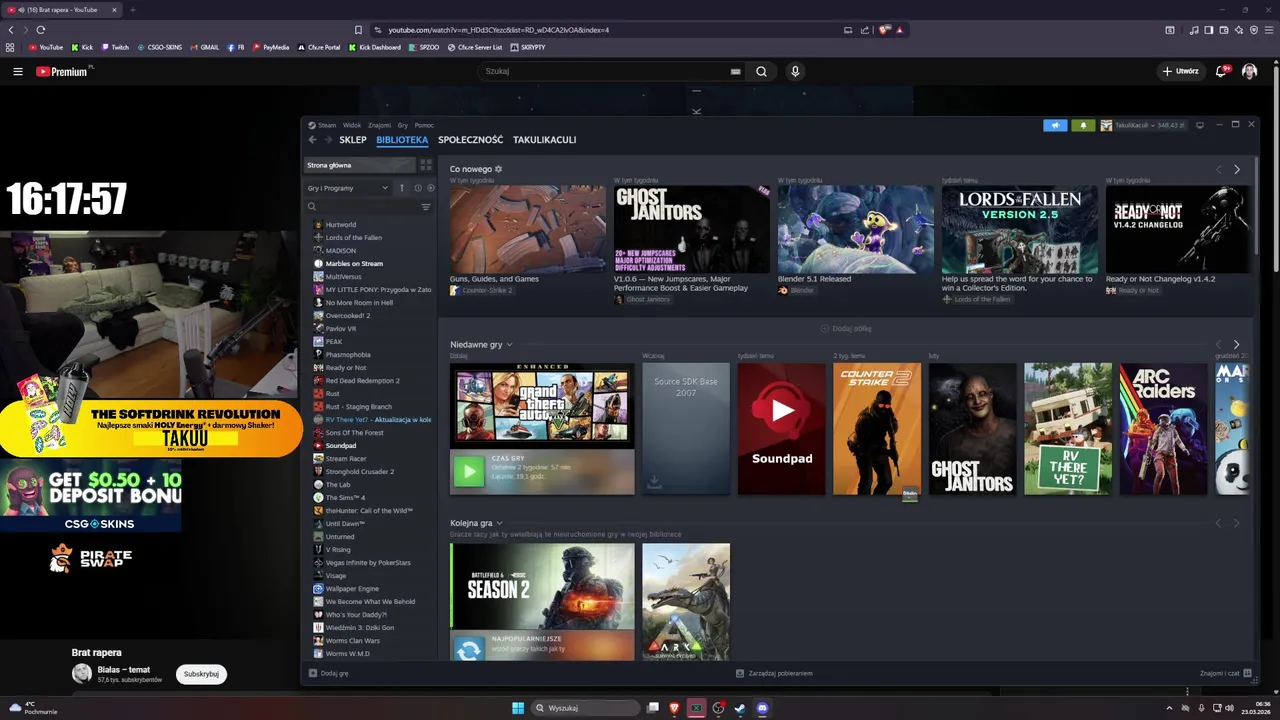The image size is (1280, 720).
Task: Select Phasmophobia in game list
Action: coord(348,355)
